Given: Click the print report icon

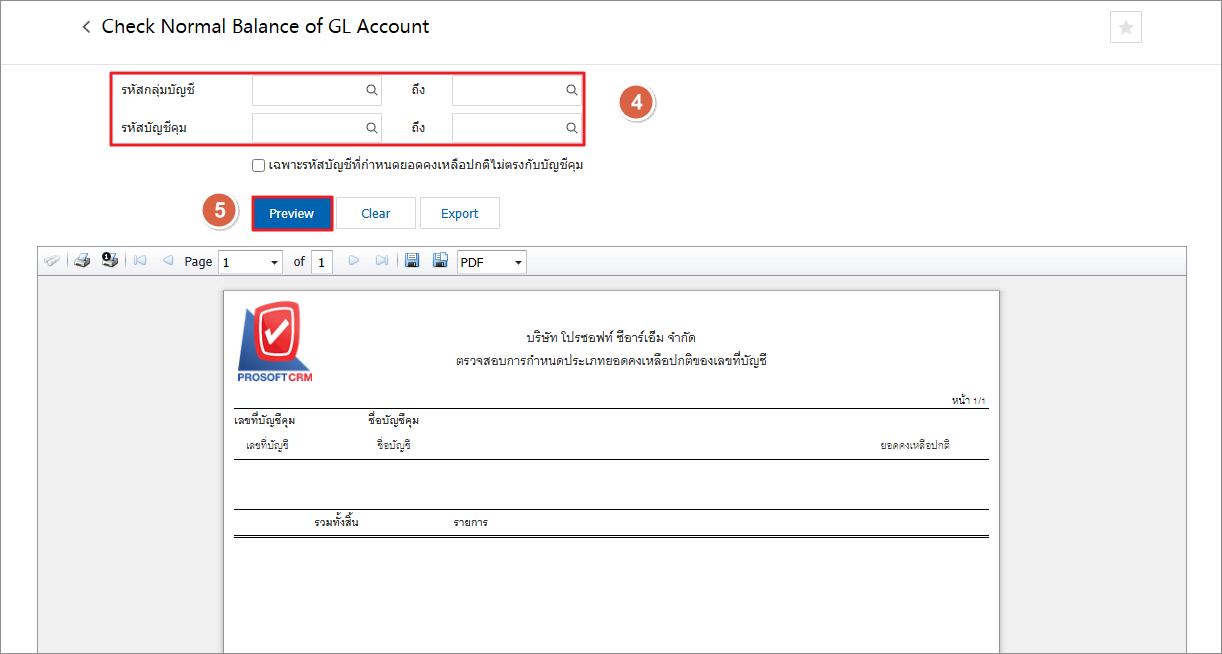Looking at the screenshot, I should click(x=83, y=261).
